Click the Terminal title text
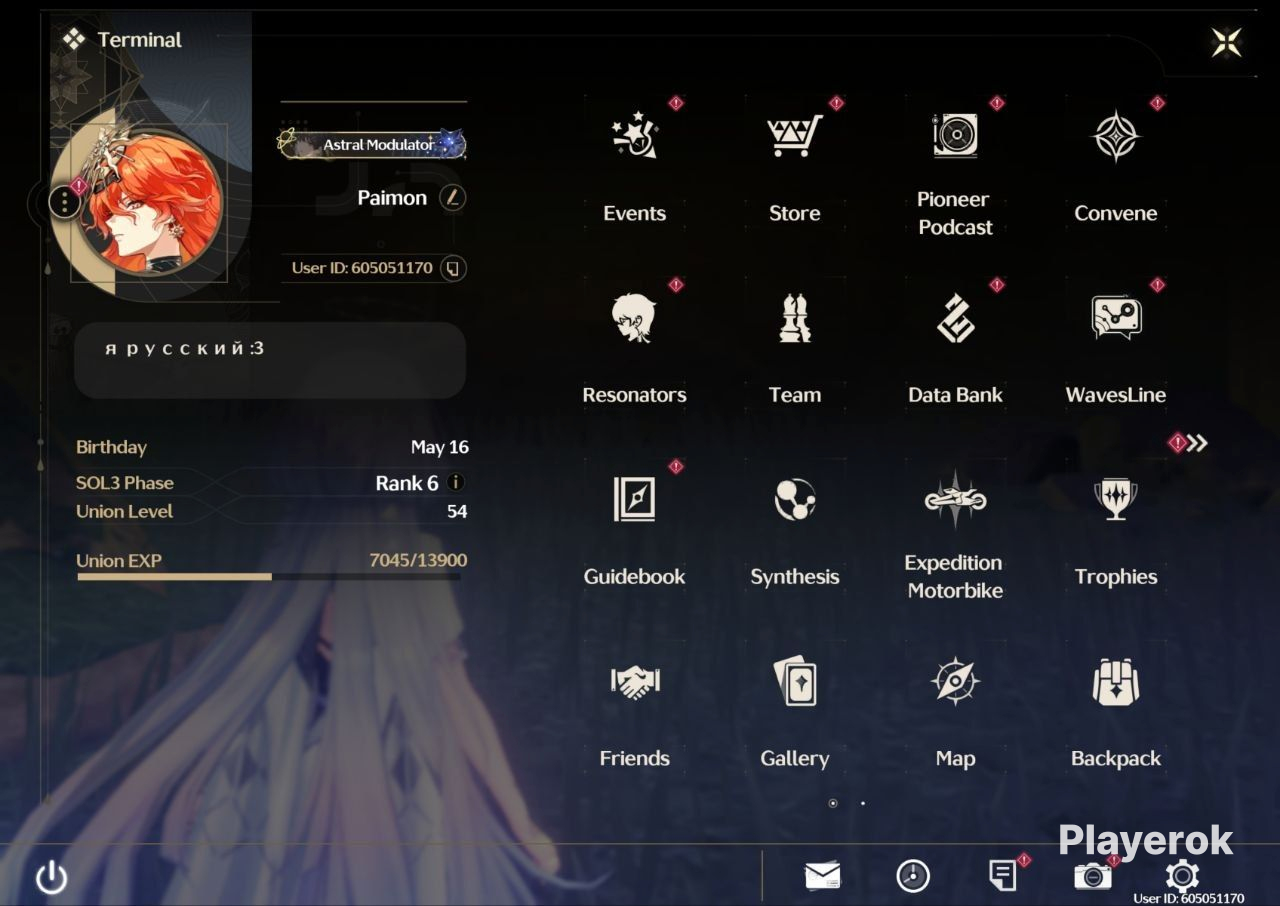The image size is (1280, 906). click(140, 40)
